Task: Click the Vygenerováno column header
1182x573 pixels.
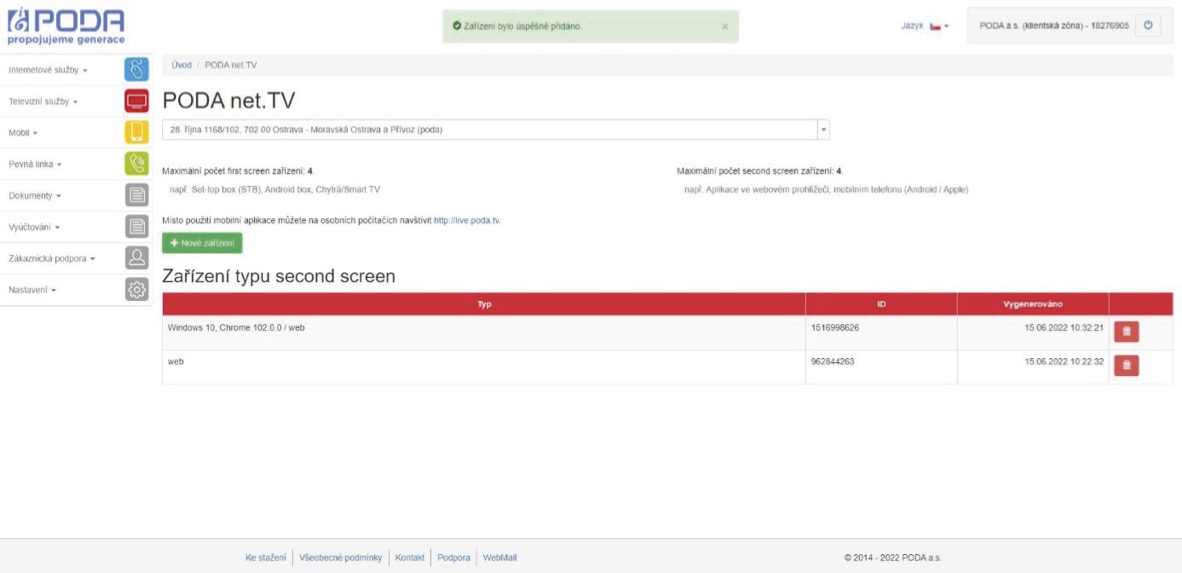Action: [x=1033, y=304]
